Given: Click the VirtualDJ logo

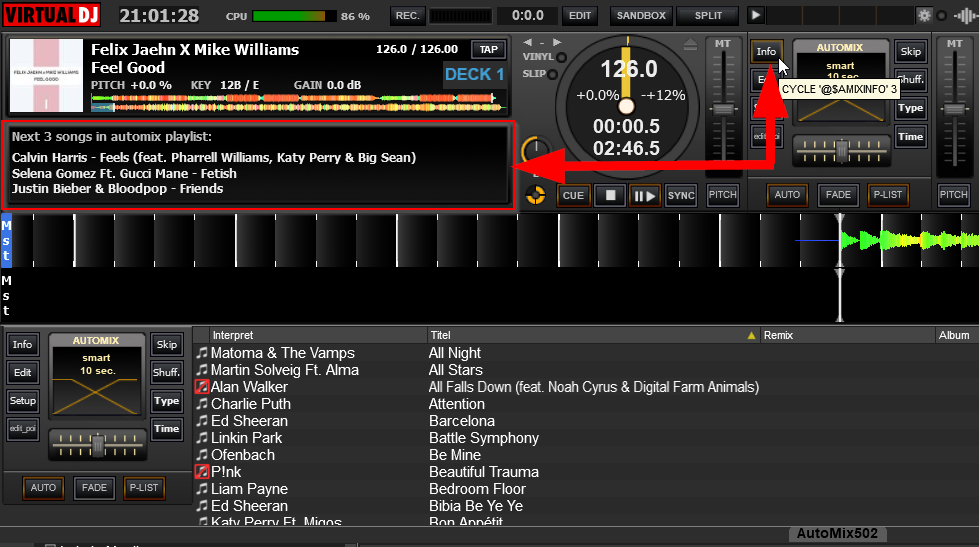Looking at the screenshot, I should 52,15.
